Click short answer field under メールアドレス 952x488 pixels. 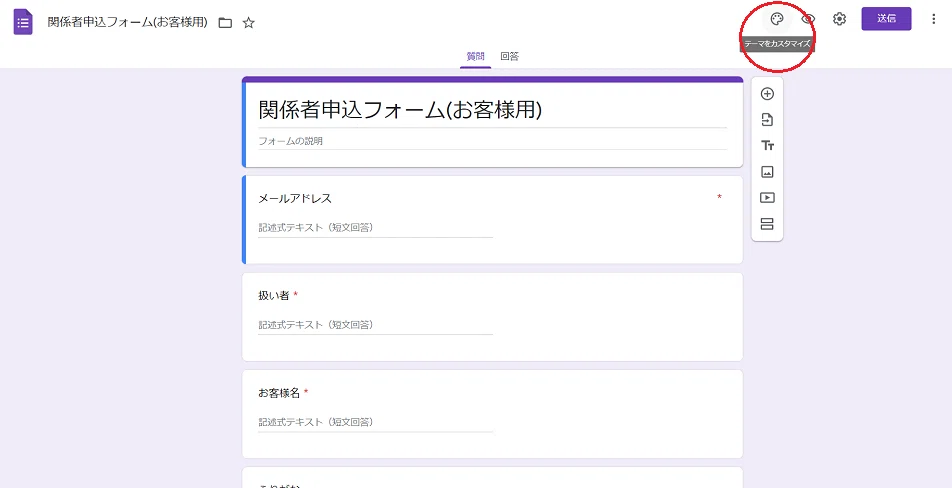point(375,228)
